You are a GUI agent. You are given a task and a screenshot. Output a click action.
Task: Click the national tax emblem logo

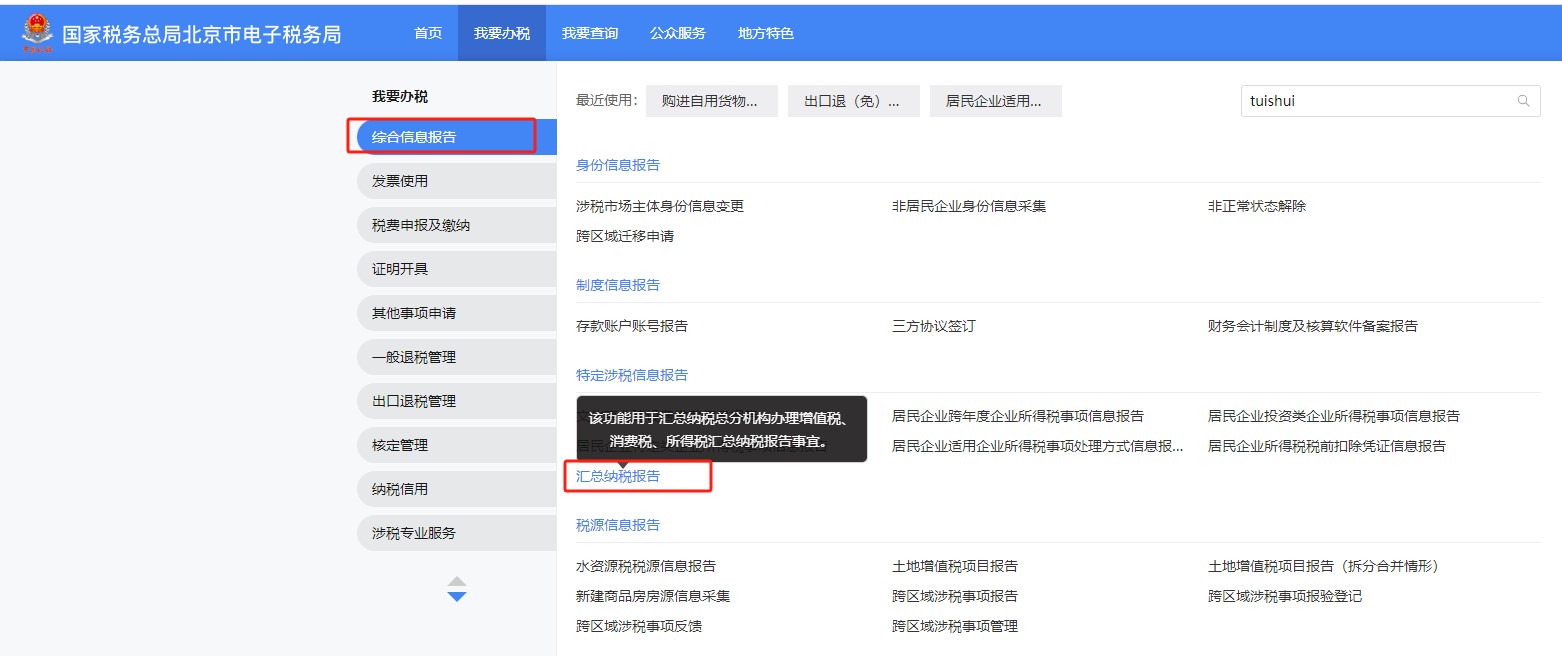click(37, 33)
